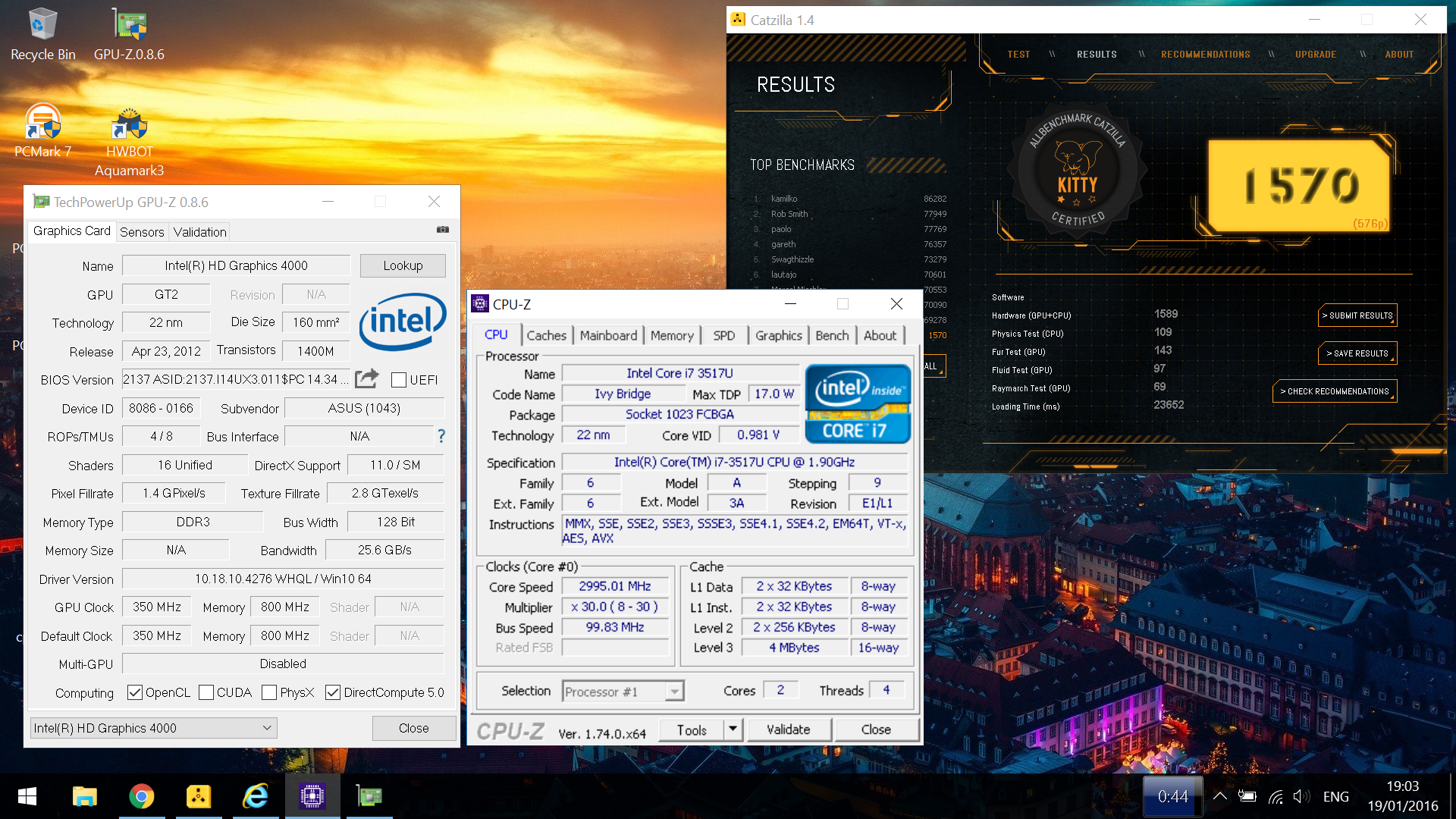This screenshot has height=819, width=1456.
Task: Click the volume speaker tray icon
Action: pyautogui.click(x=1301, y=796)
